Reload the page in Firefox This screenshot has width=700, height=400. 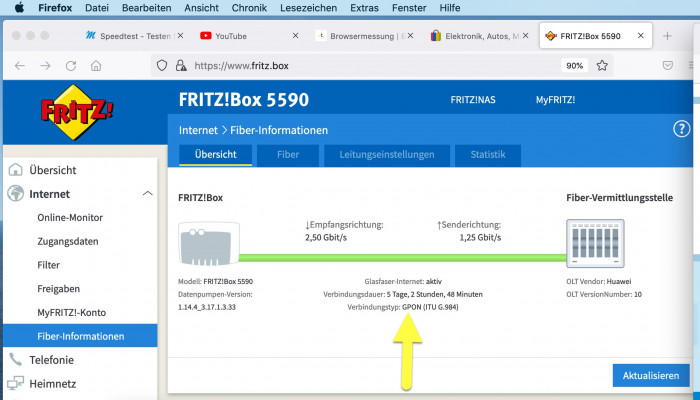tap(71, 66)
